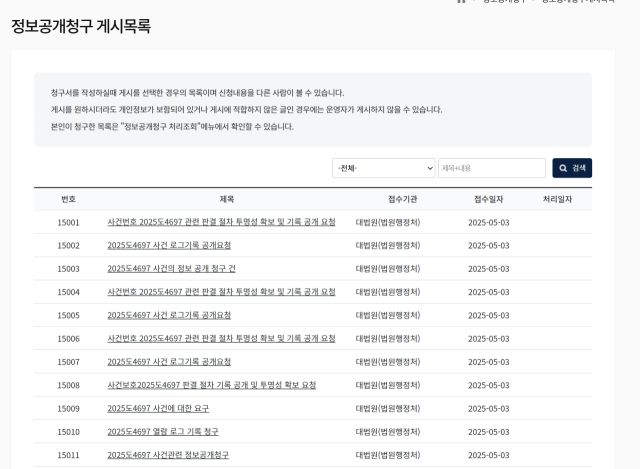
Task: Select number cell 15009
Action: point(68,409)
